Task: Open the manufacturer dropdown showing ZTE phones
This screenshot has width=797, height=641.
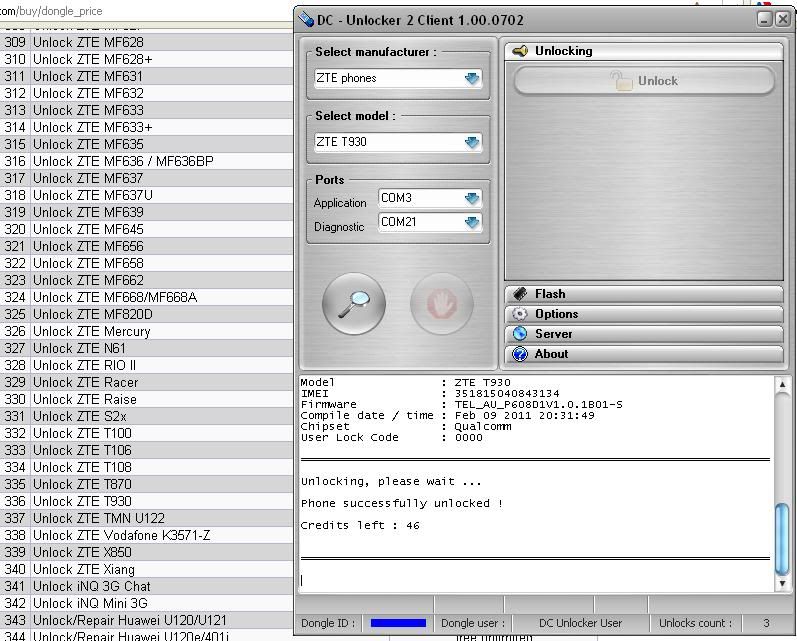Action: pos(398,78)
